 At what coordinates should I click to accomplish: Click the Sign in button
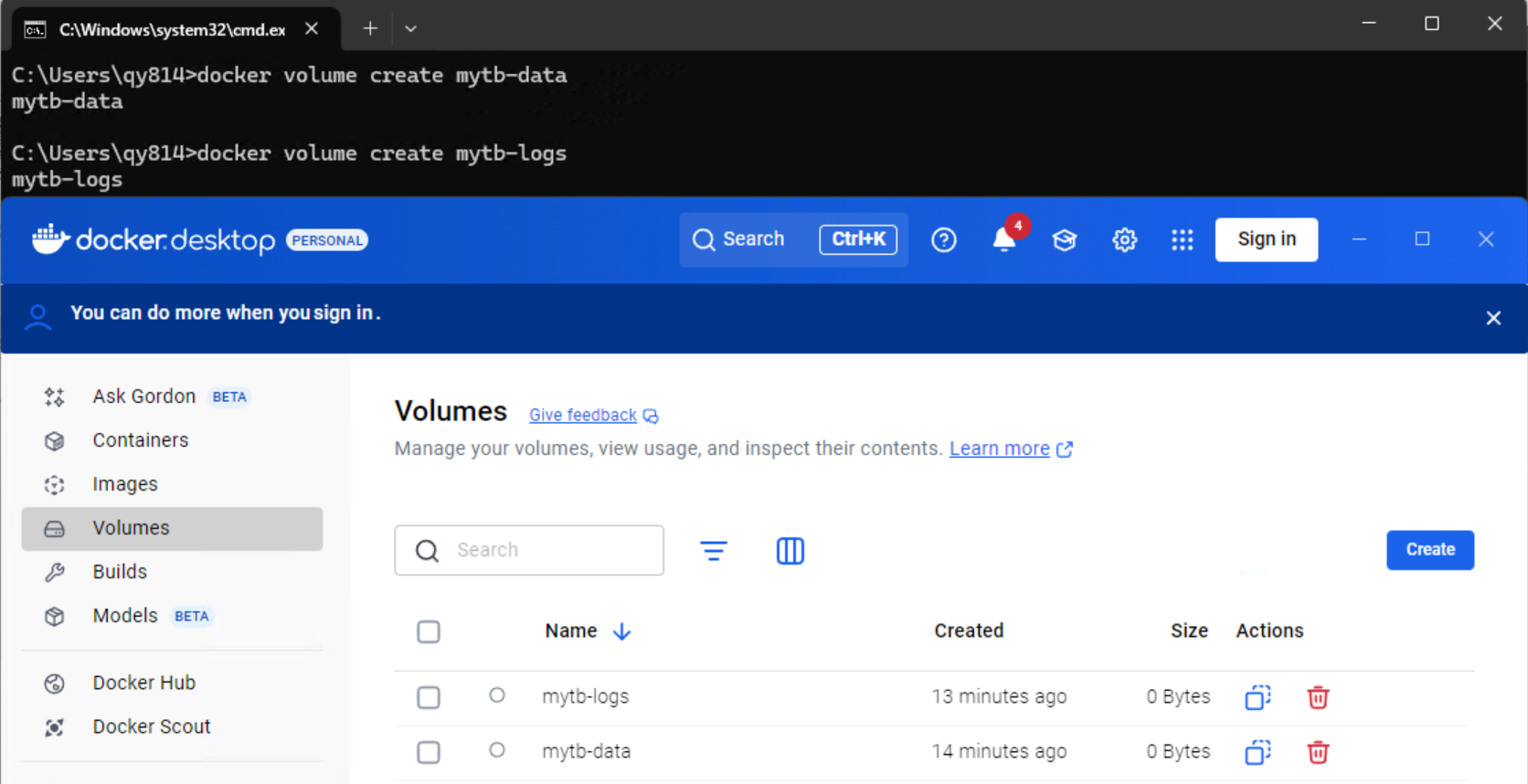pos(1267,239)
